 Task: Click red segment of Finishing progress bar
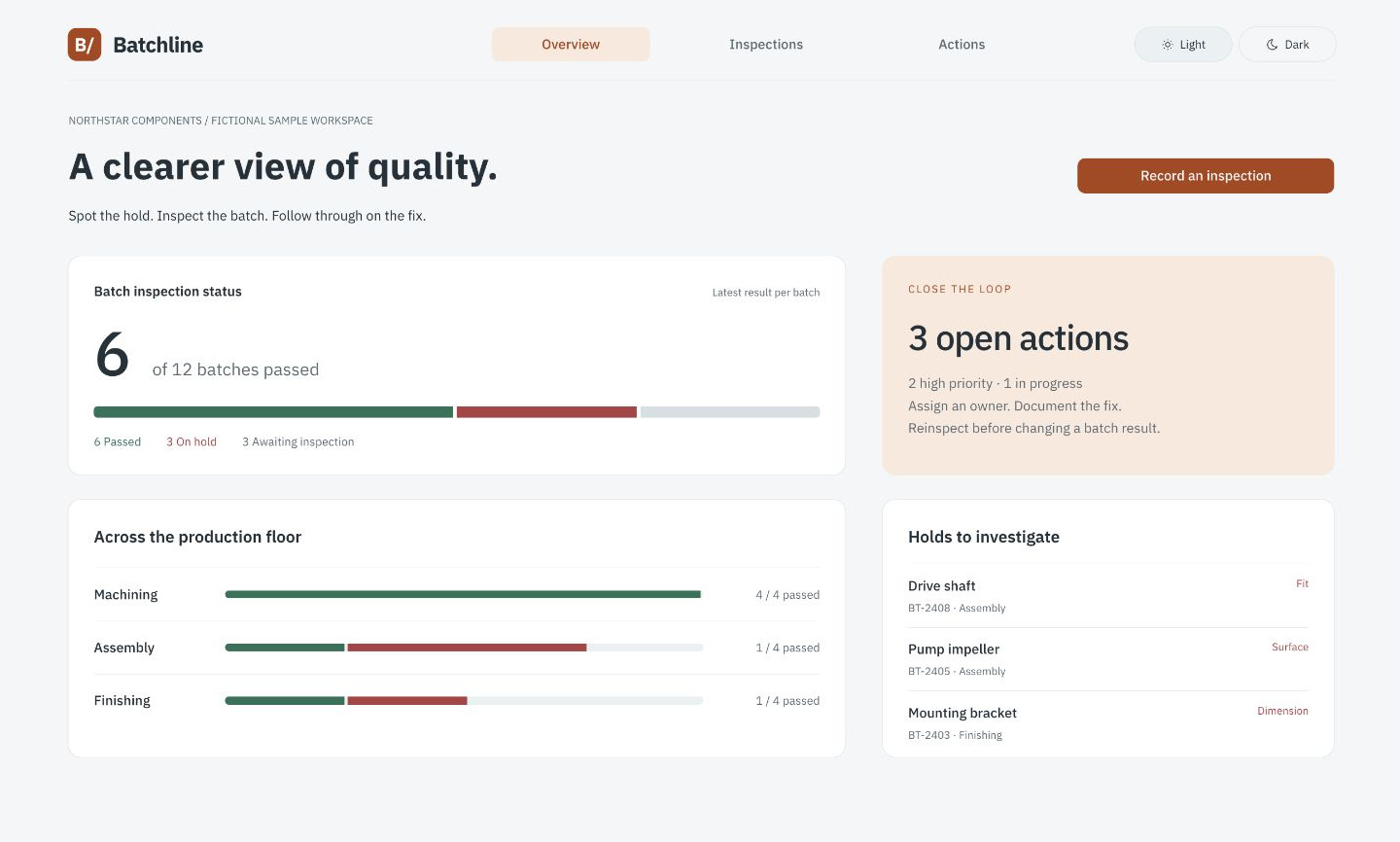407,701
